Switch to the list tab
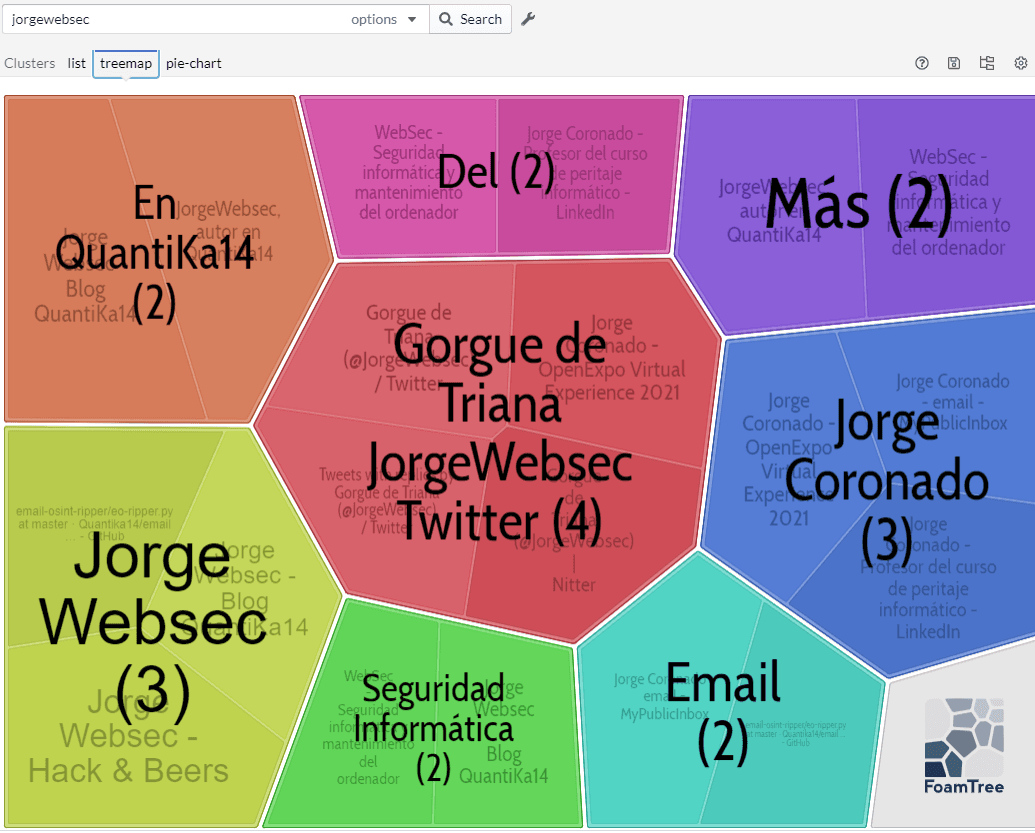 76,63
